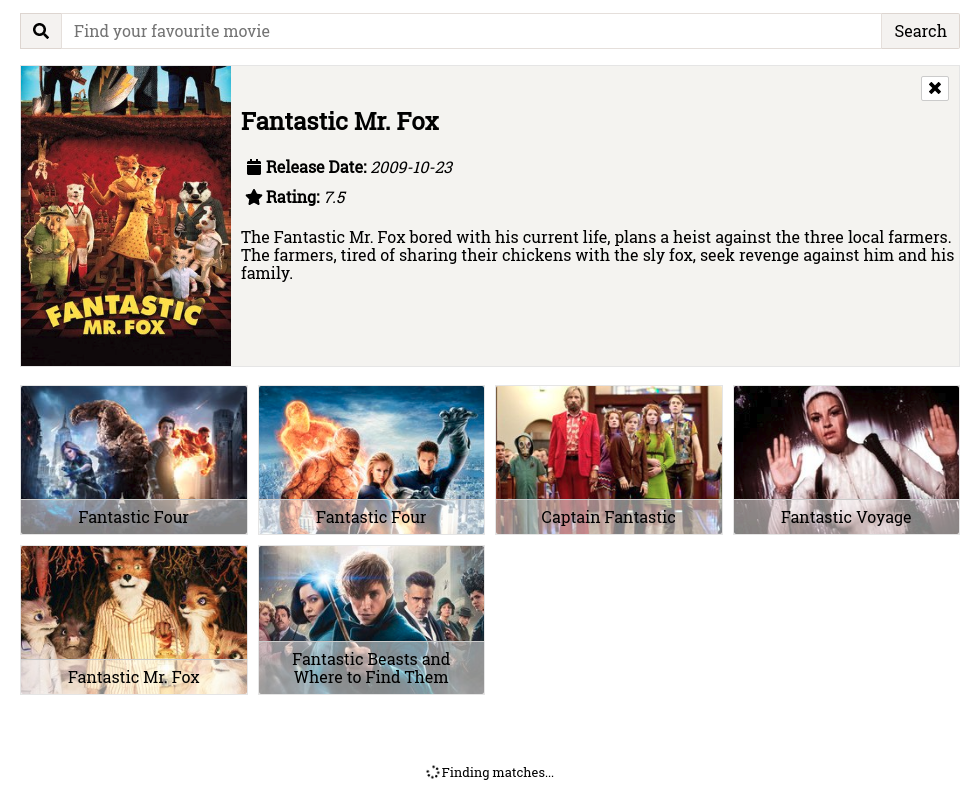Click the 'Fantastic Beasts and Where to Find Them' caption
Image resolution: width=979 pixels, height=795 pixels.
click(371, 668)
